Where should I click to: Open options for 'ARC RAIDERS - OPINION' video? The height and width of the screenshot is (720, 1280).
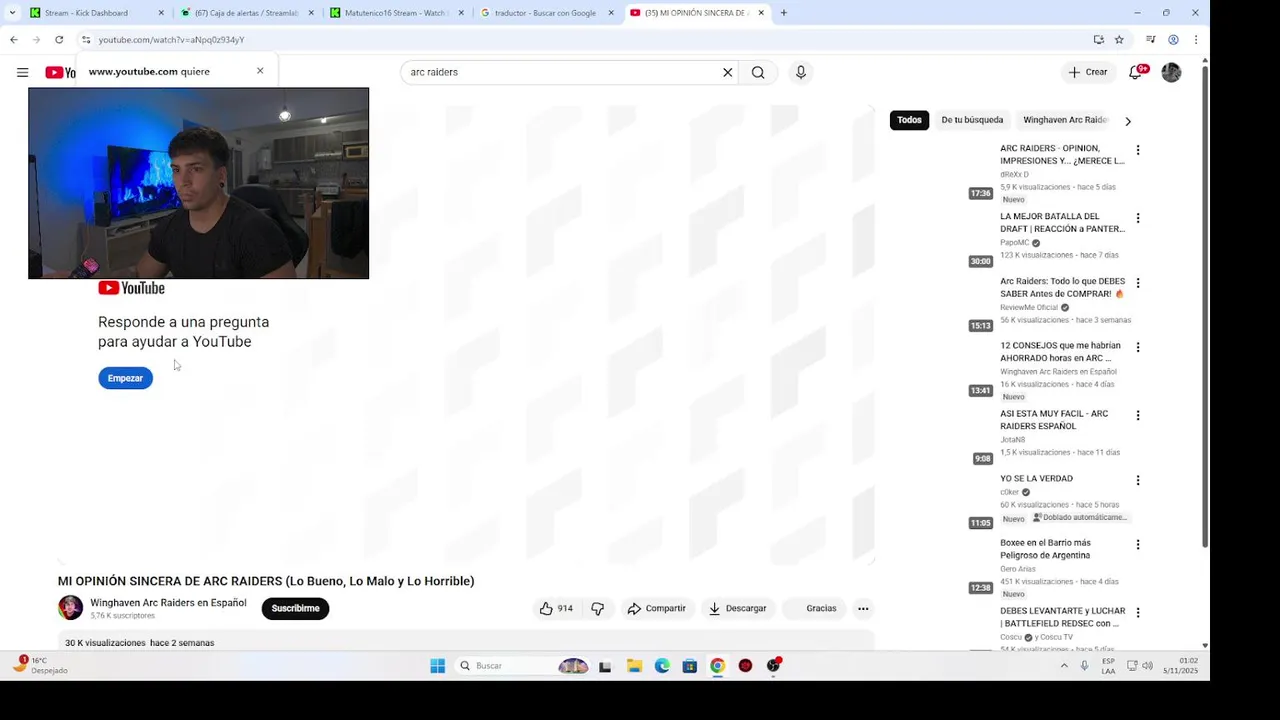tap(1137, 150)
